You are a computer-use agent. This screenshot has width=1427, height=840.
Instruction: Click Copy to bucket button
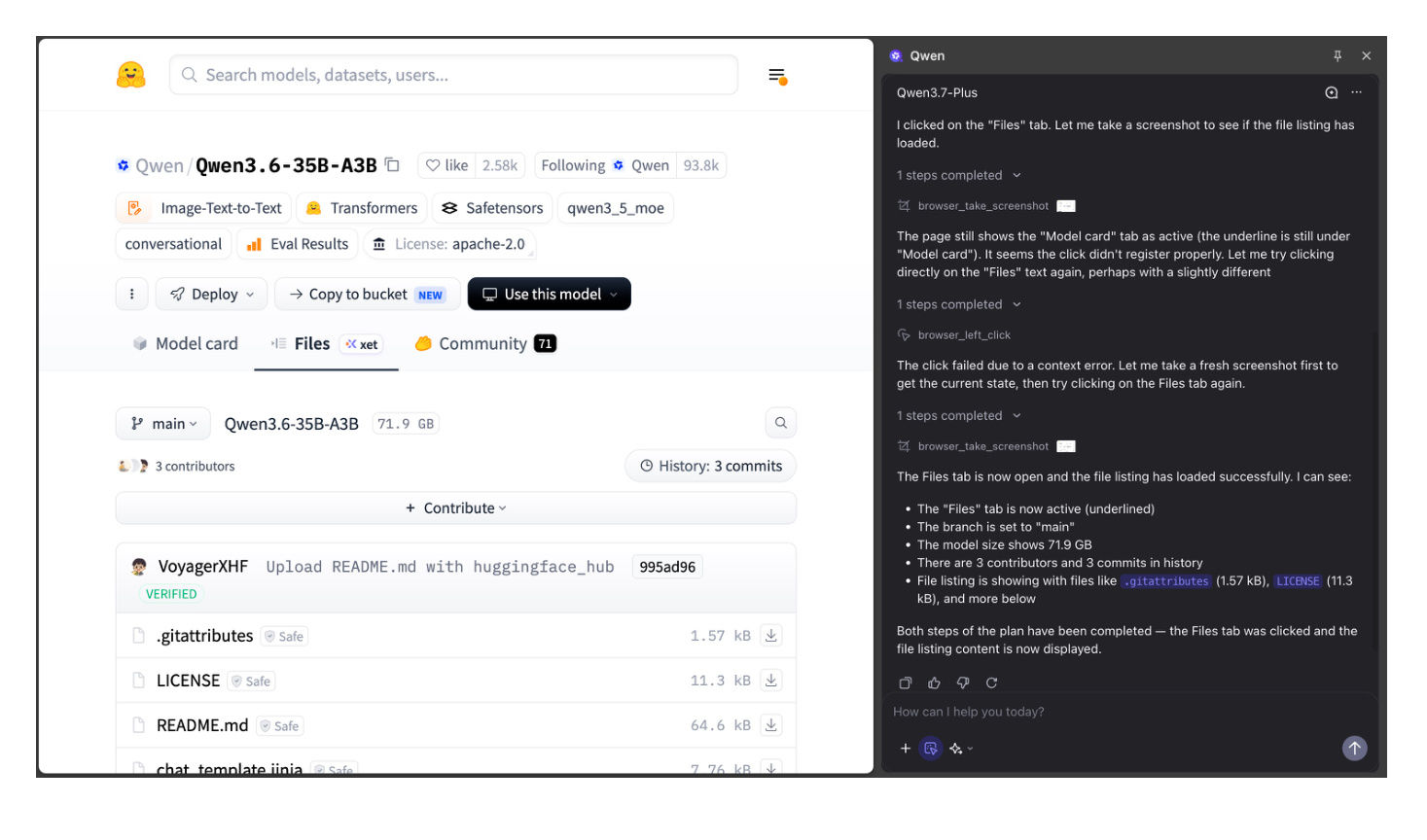(367, 295)
